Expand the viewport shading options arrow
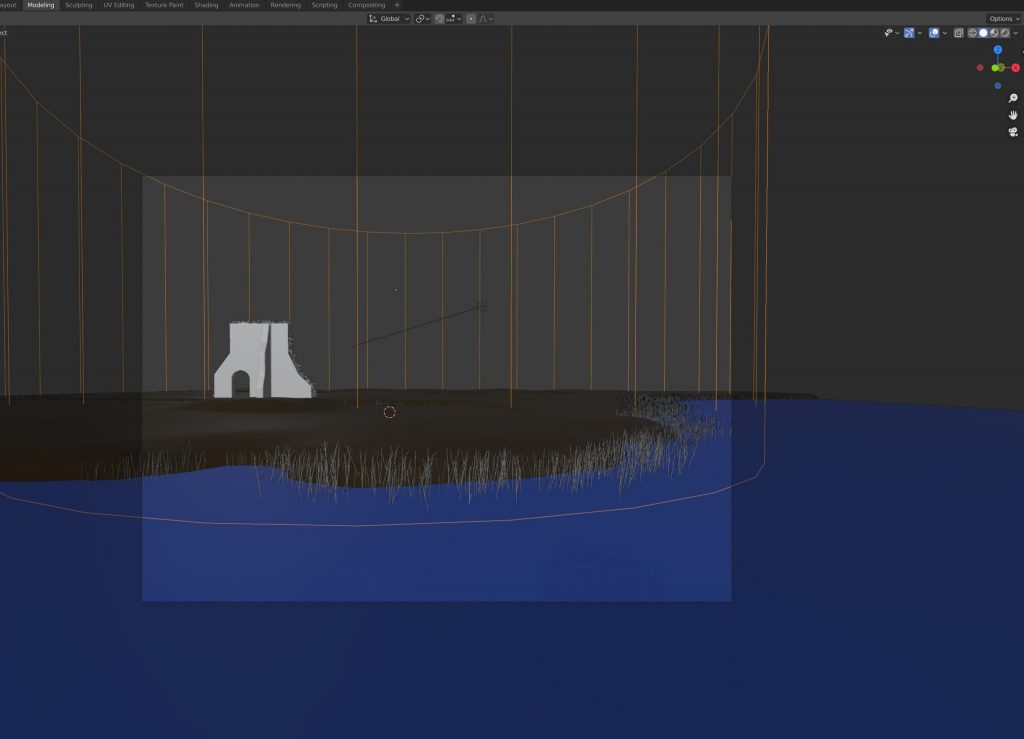1024x739 pixels. tap(1016, 33)
